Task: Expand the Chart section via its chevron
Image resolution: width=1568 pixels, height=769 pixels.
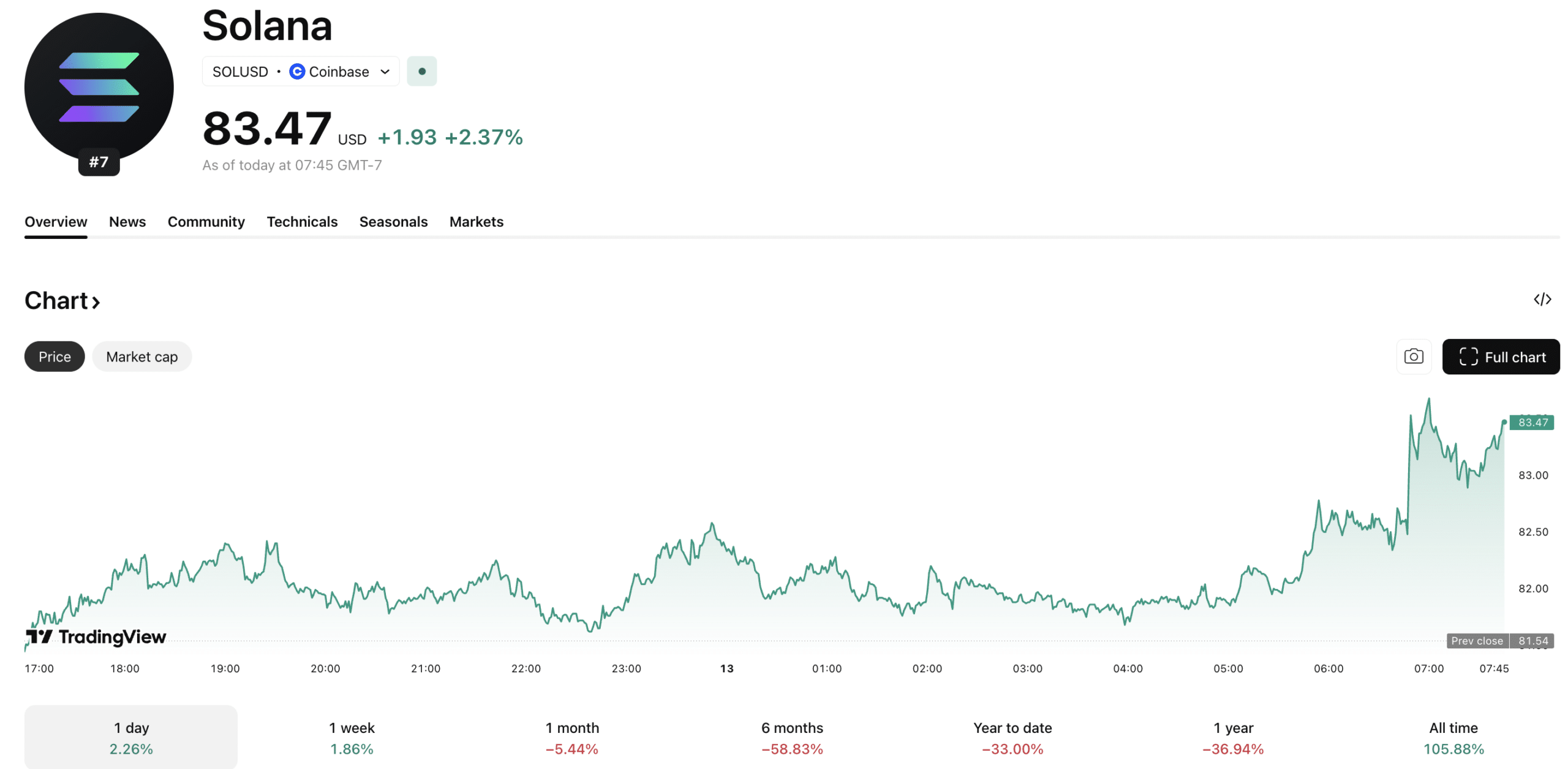Action: tap(97, 301)
